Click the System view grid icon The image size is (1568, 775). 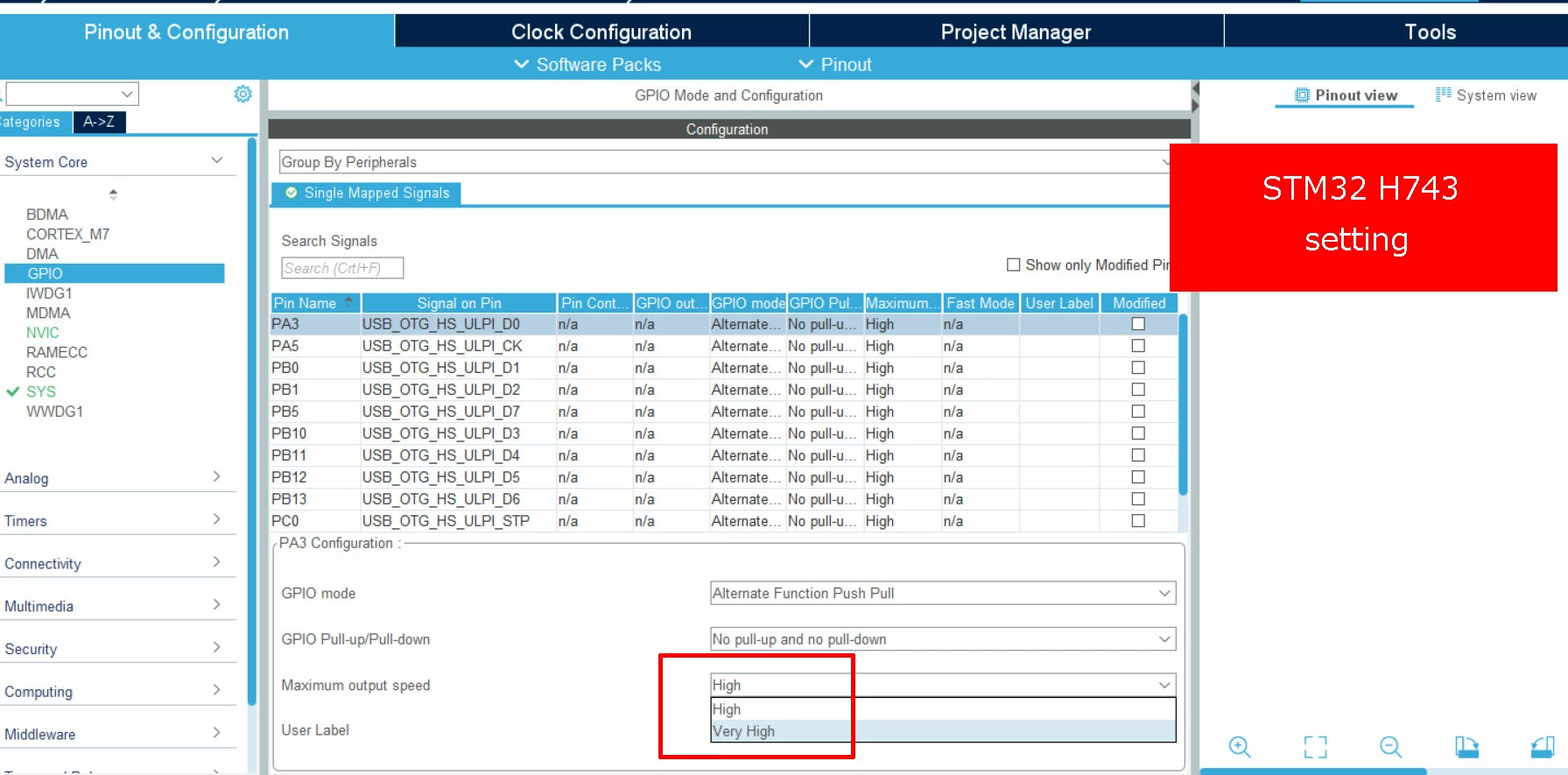pyautogui.click(x=1443, y=95)
